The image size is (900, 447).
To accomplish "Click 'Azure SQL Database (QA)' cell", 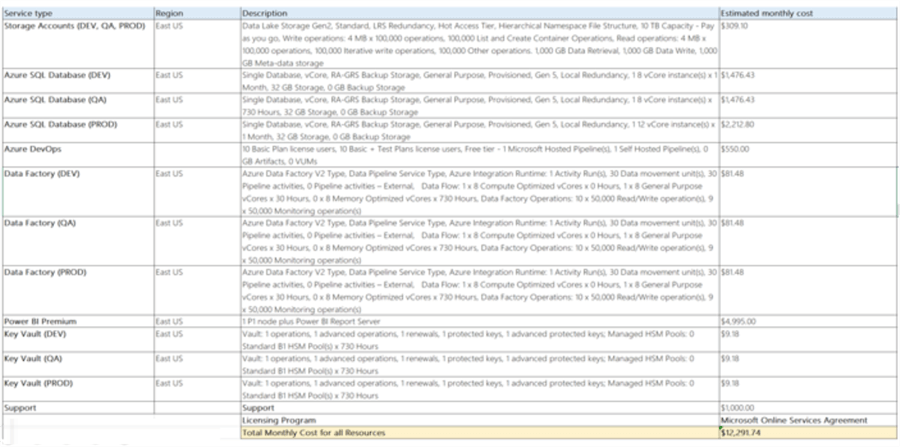I will click(78, 106).
